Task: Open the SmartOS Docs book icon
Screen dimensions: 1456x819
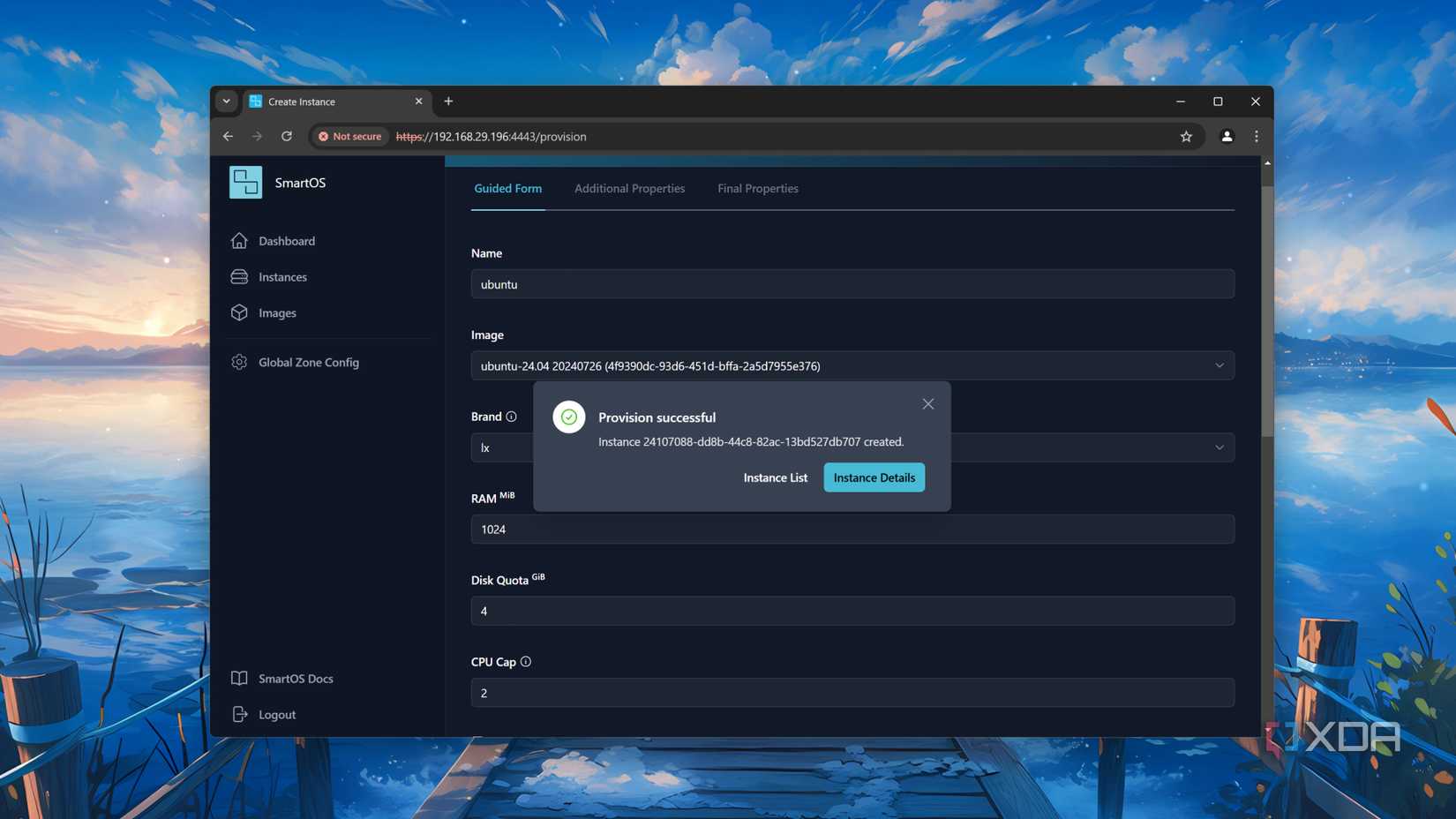Action: point(239,678)
